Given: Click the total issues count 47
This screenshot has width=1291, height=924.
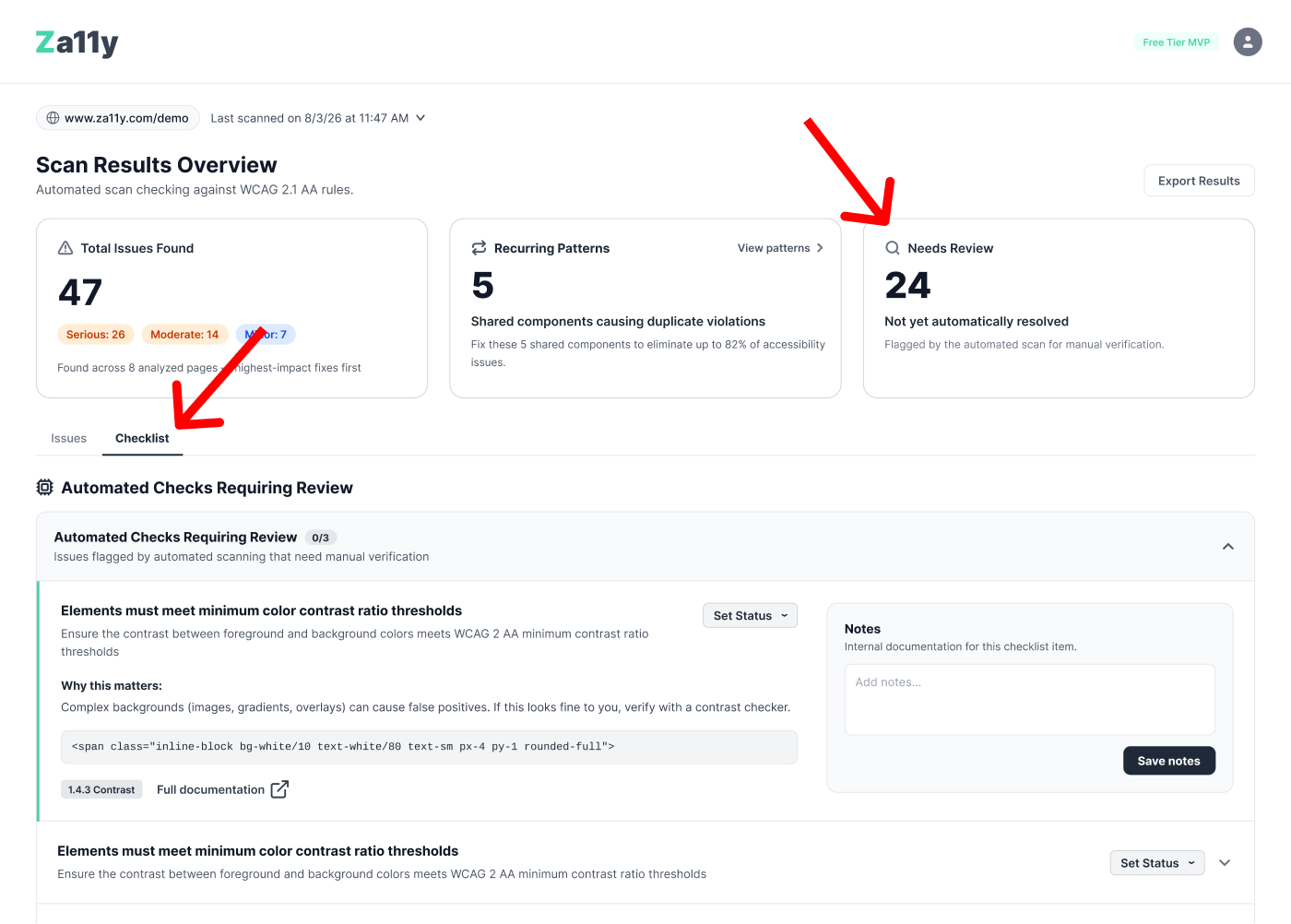Looking at the screenshot, I should [x=80, y=292].
